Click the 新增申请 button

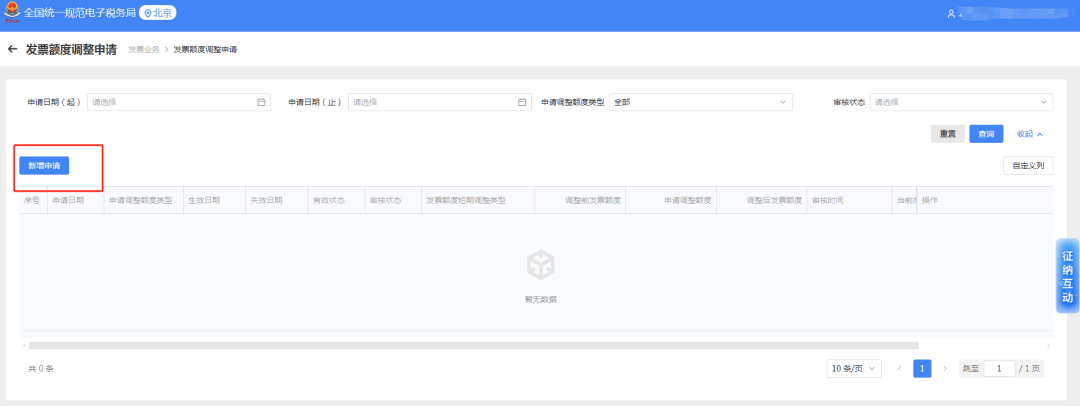44,165
